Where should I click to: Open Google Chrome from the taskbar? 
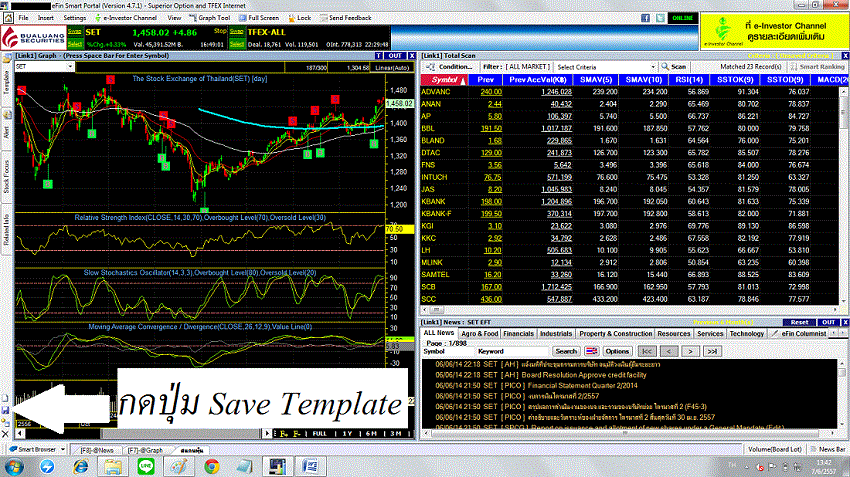(212, 466)
